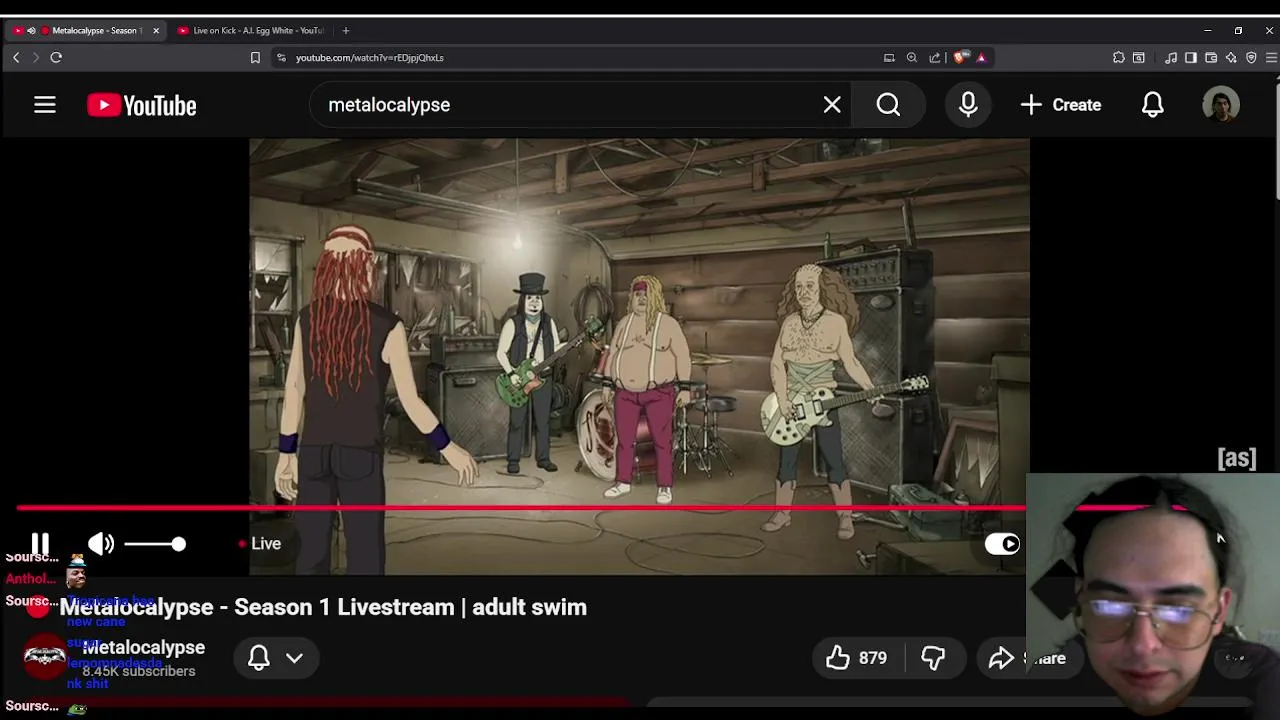Viewport: 1280px width, 720px height.
Task: Expand the subscription notification dropdown chevron
Action: pos(294,658)
